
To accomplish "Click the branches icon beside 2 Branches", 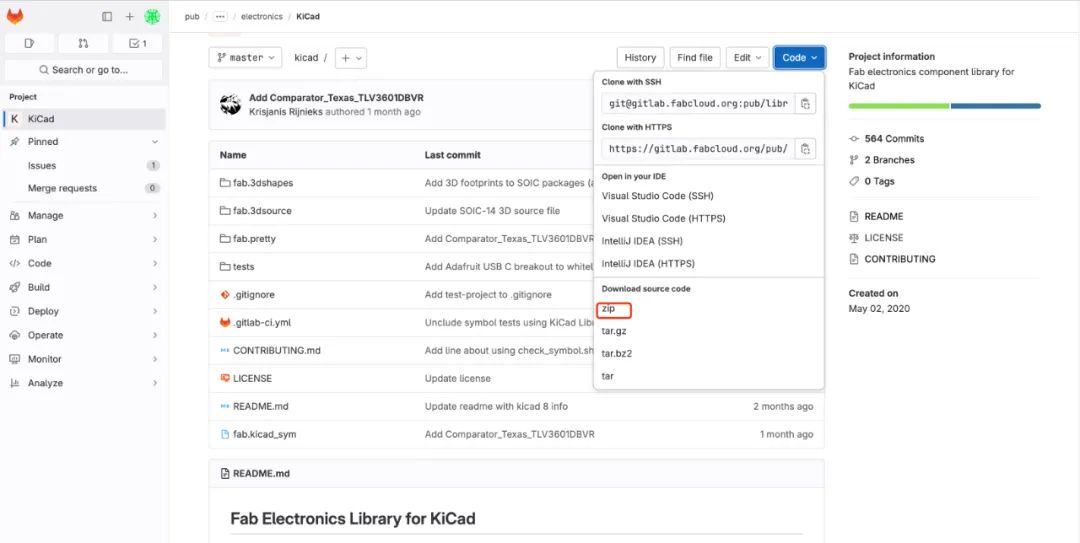I will point(854,160).
